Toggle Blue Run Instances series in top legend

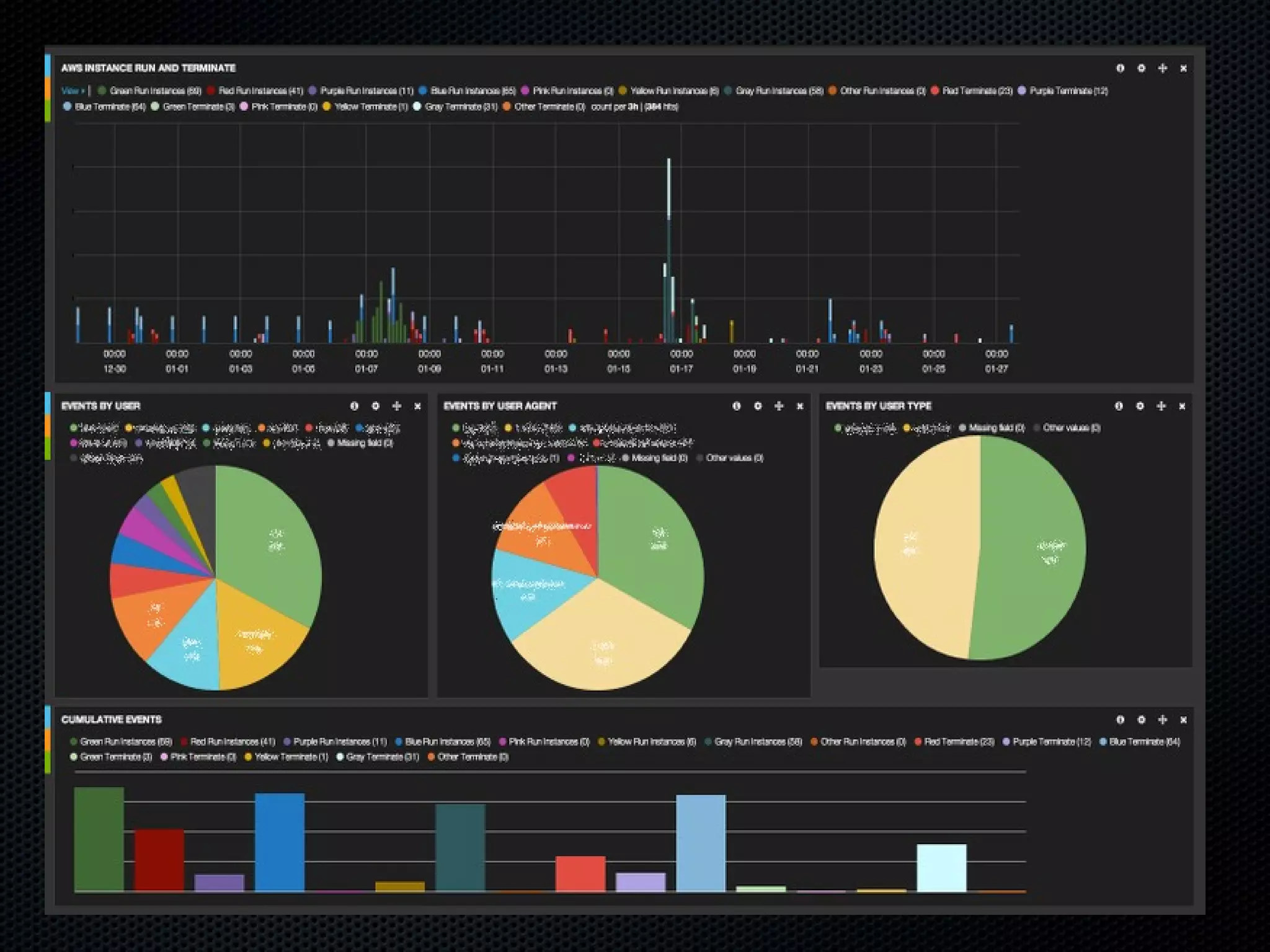(472, 91)
